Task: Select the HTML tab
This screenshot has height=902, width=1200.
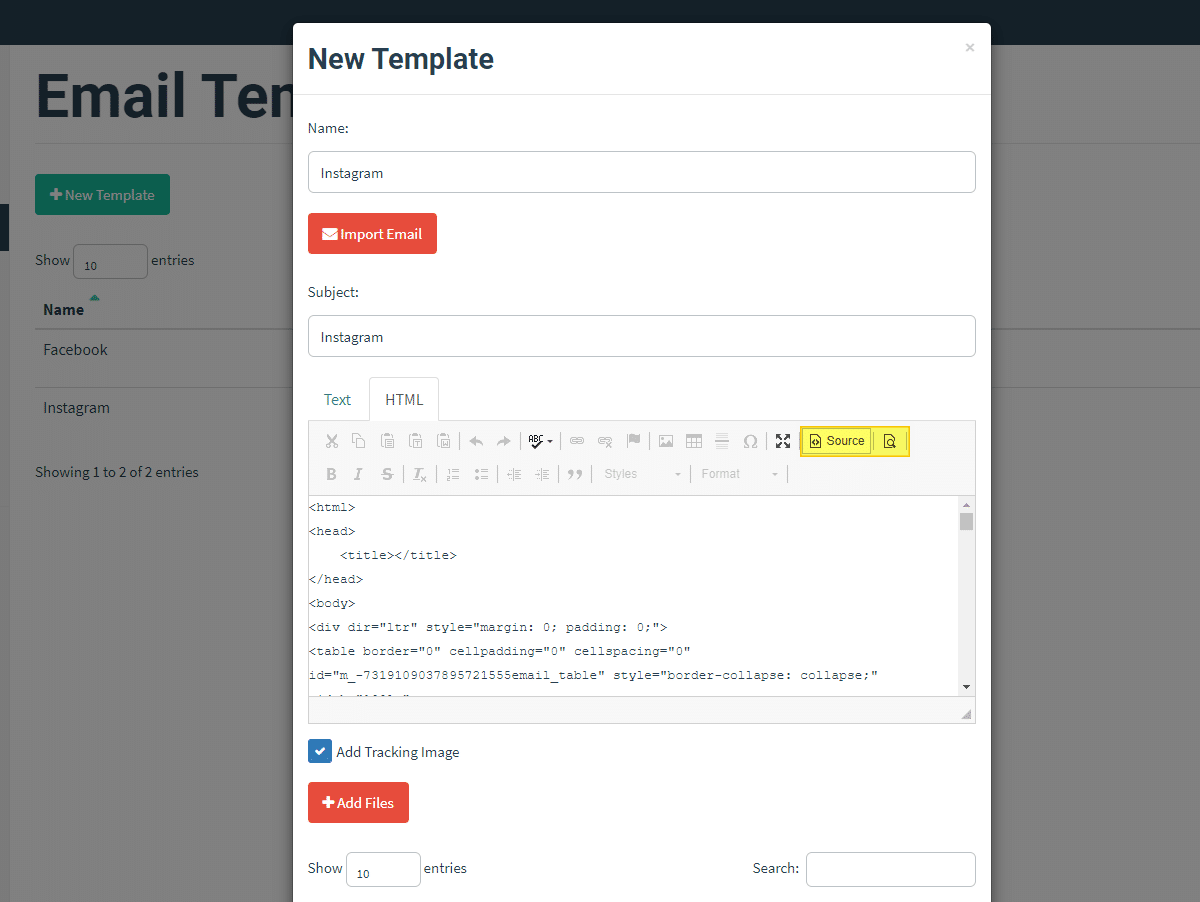Action: point(404,399)
